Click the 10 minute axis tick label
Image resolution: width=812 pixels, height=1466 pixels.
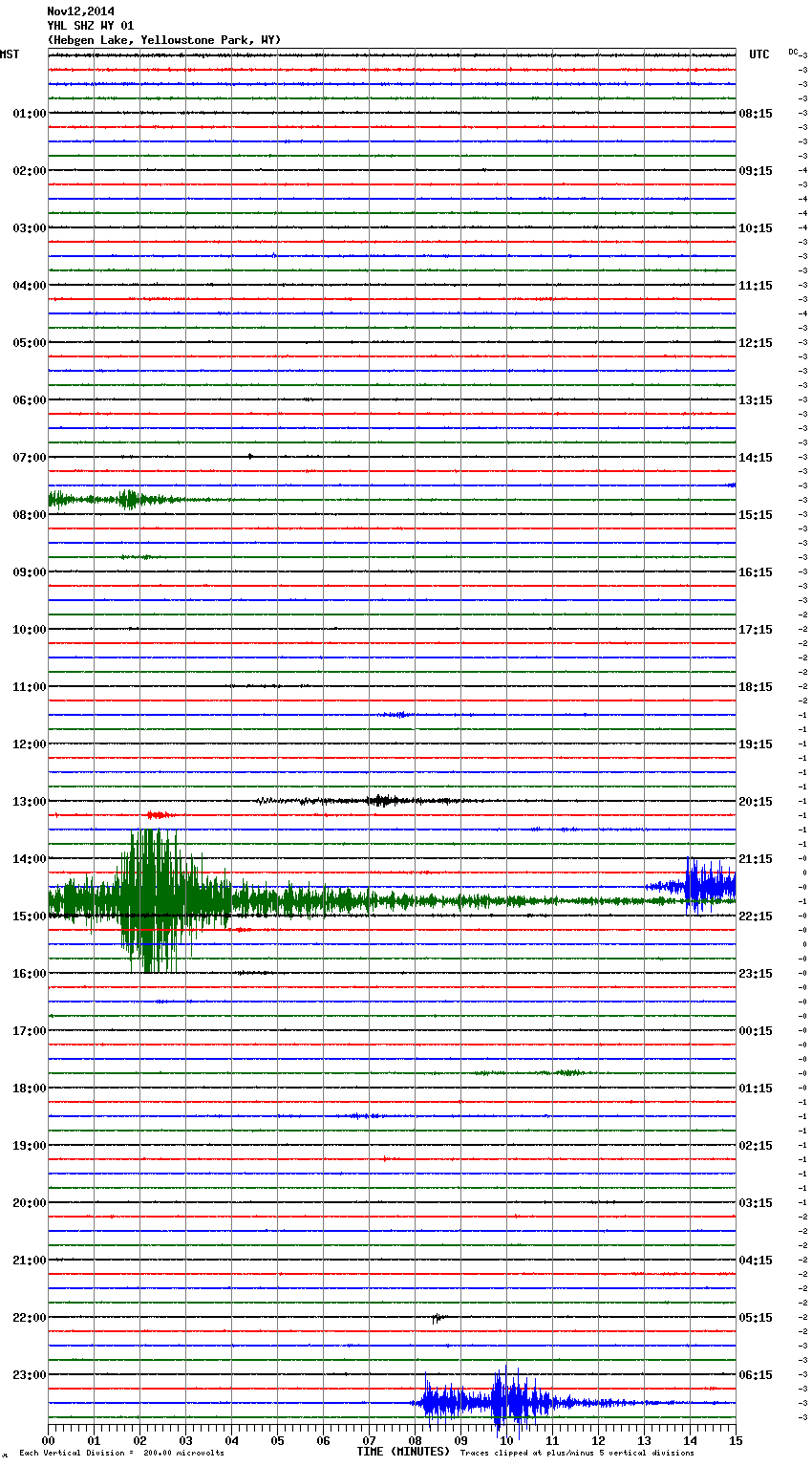point(507,1440)
